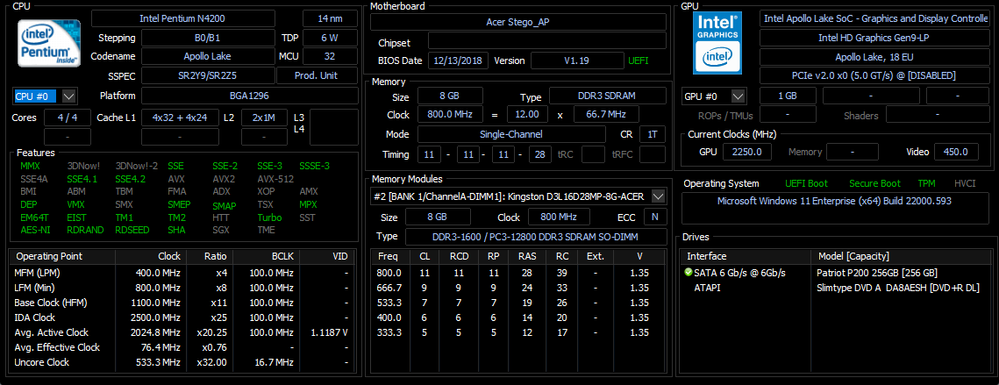Select the Patriot P200 256GB drive entry
The width and height of the screenshot is (999, 385).
(x=877, y=273)
